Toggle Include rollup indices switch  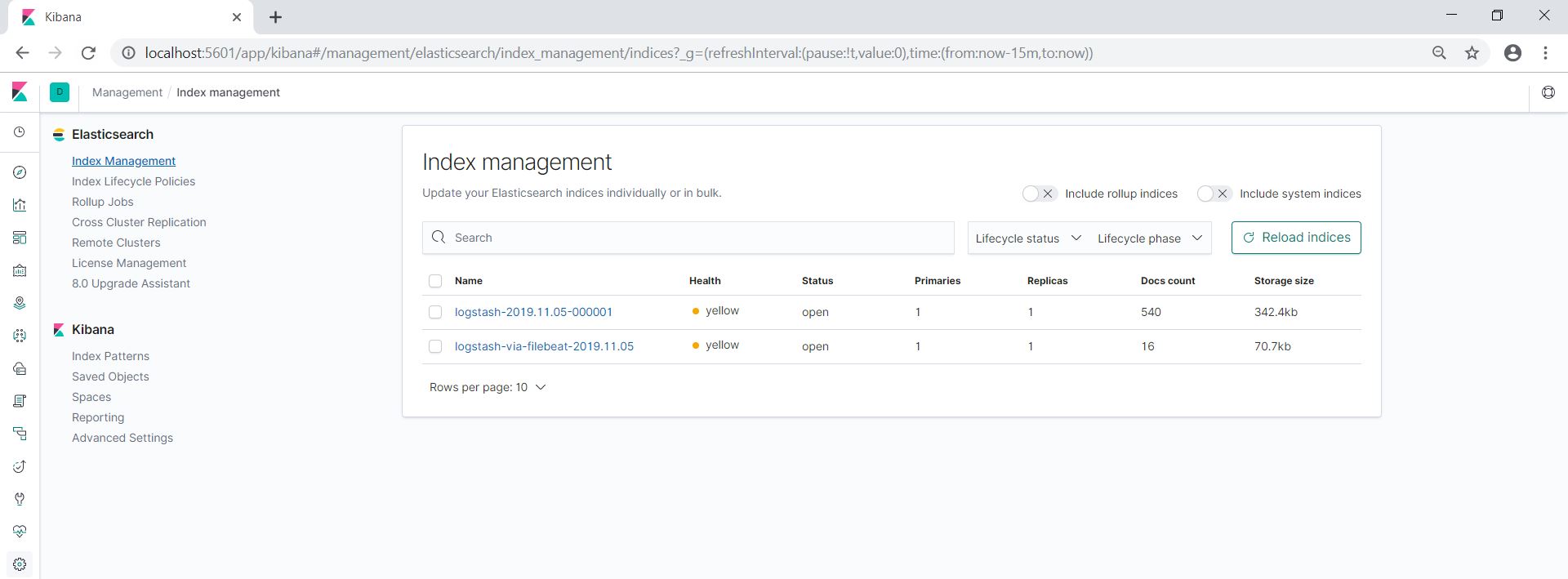pyautogui.click(x=1039, y=194)
